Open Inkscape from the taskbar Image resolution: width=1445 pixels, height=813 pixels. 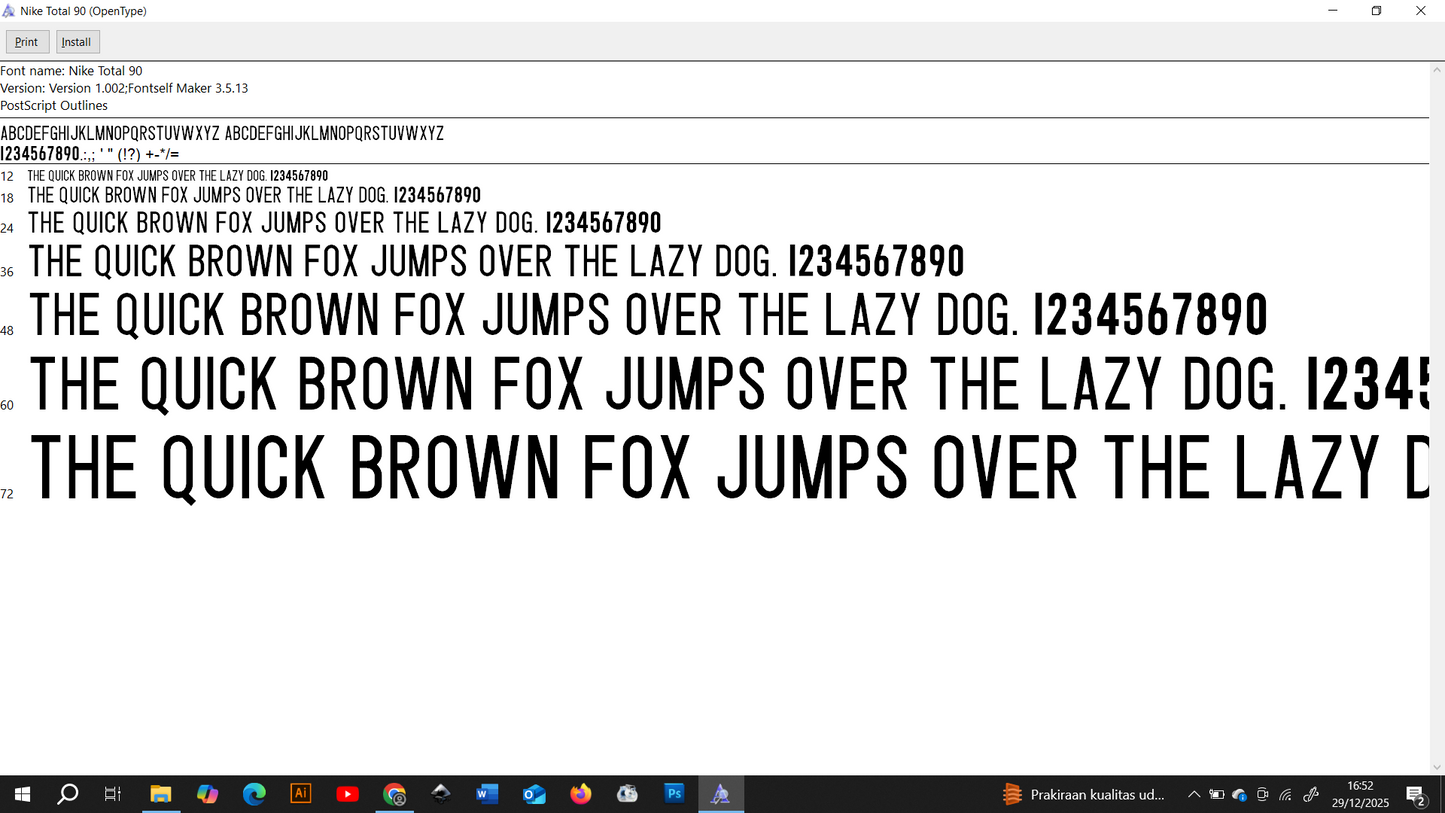[x=441, y=795]
